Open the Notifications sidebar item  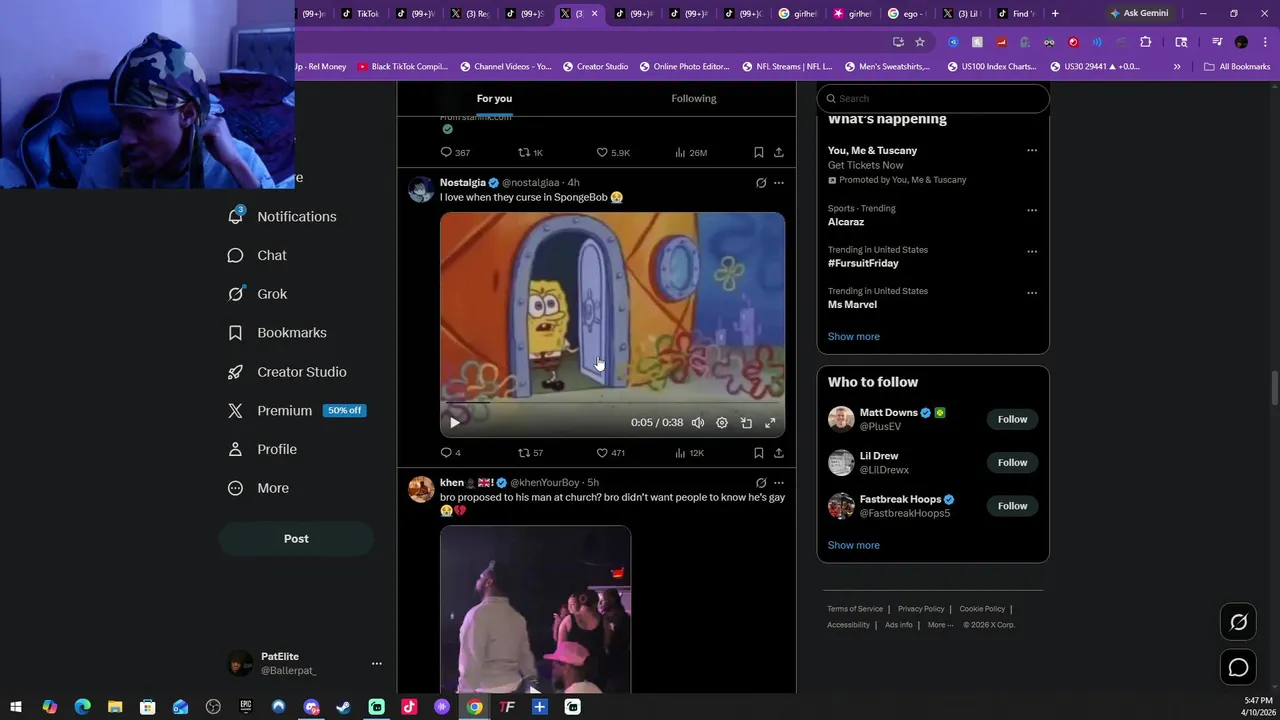coord(282,216)
